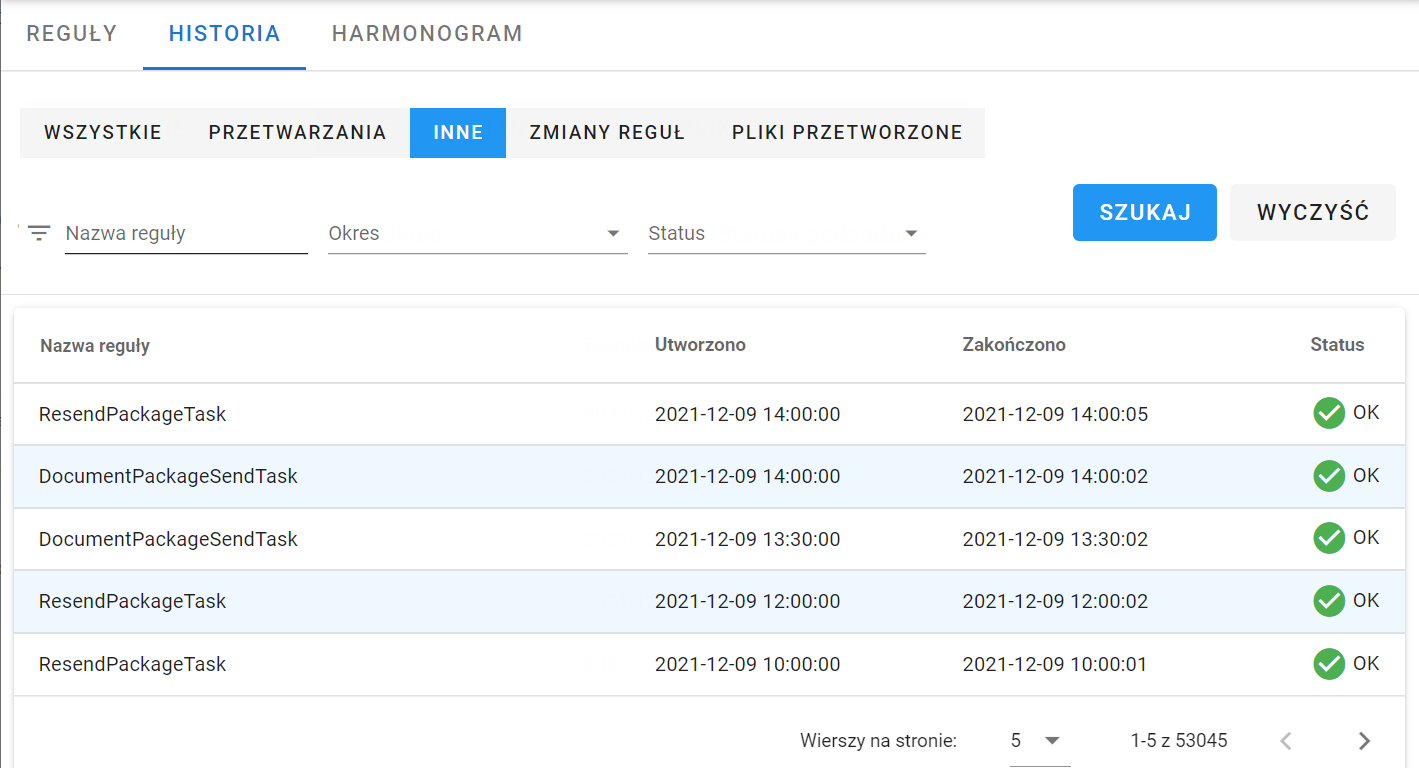Viewport: 1419px width, 768px height.
Task: Click finish time 2021-12-09 10:00:01
Action: coord(1055,664)
